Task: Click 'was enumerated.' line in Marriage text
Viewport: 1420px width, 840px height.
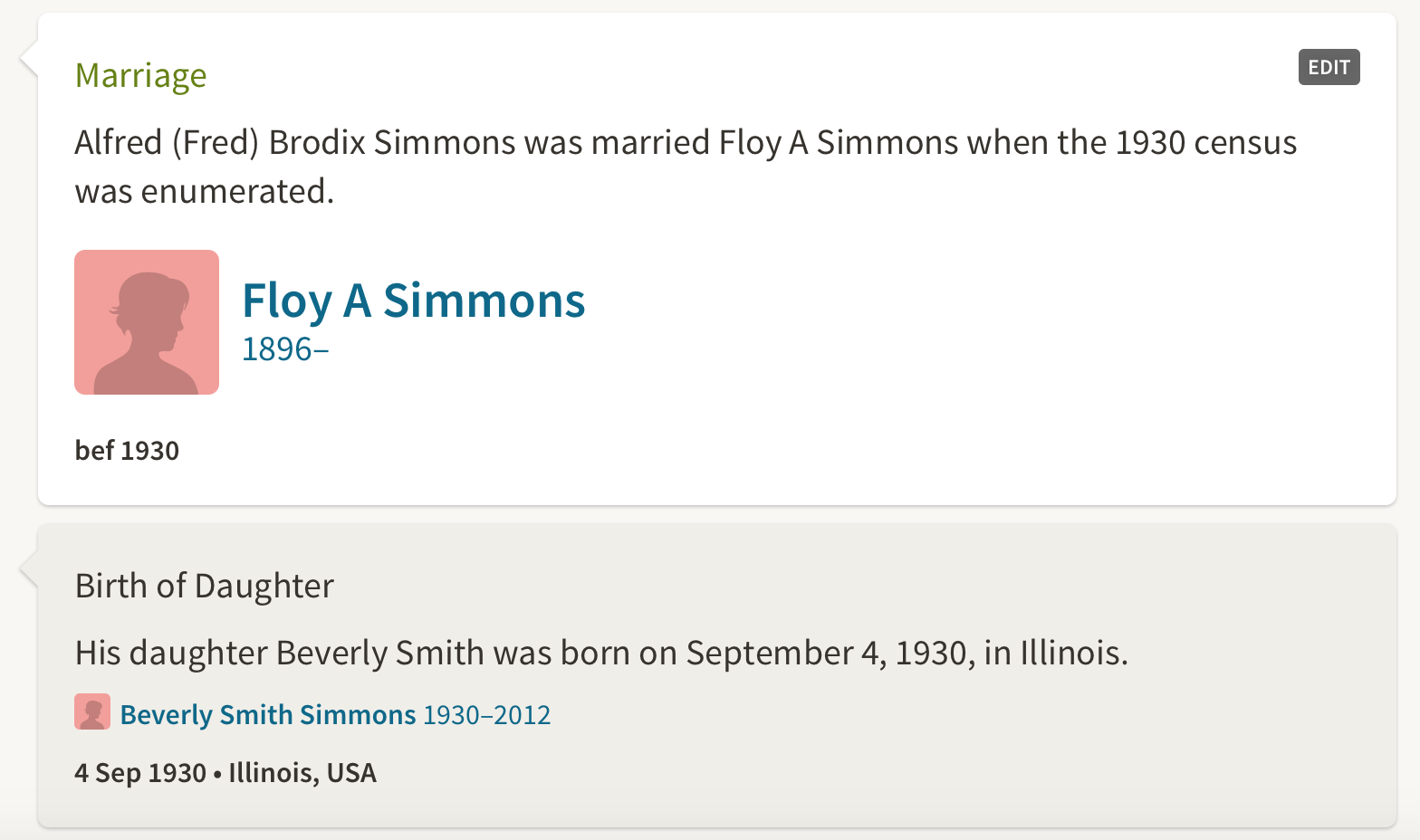Action: (205, 192)
